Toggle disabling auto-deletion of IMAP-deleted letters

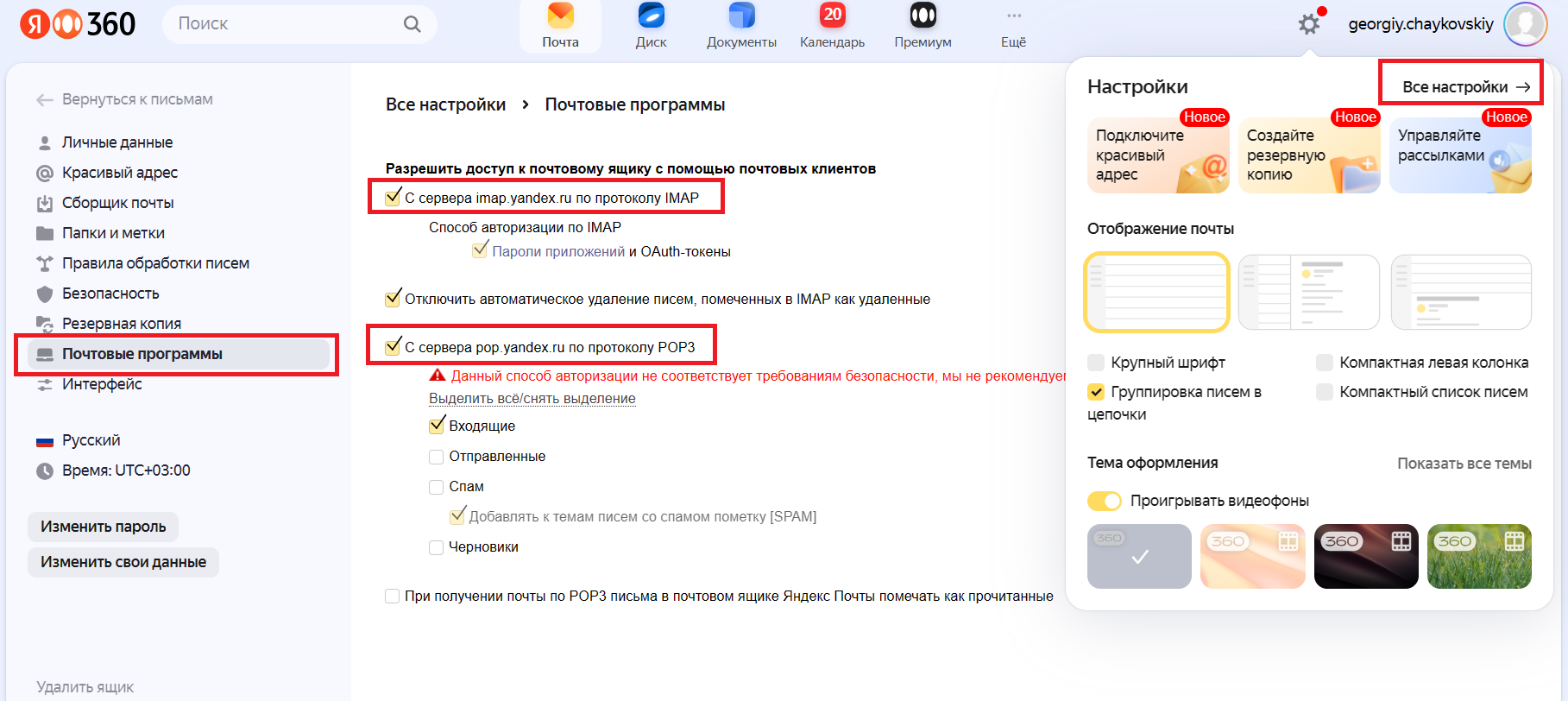click(x=393, y=299)
